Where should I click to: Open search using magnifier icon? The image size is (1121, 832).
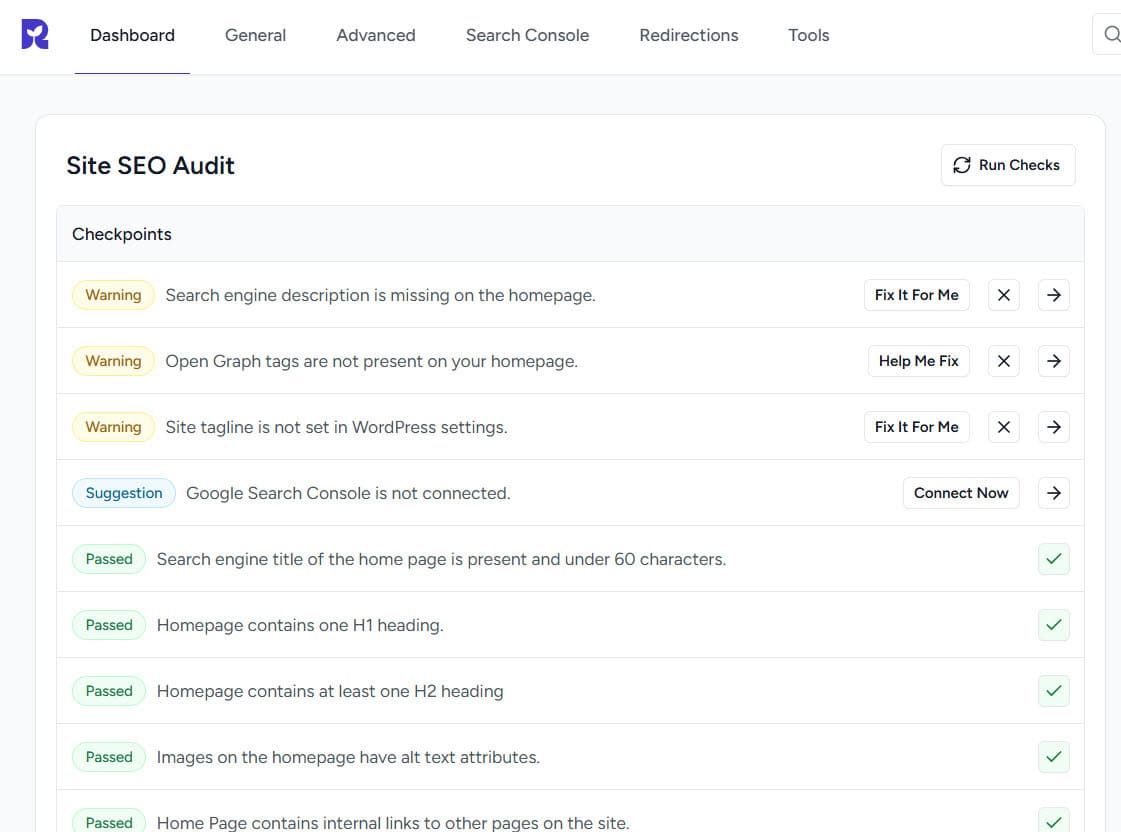1111,34
